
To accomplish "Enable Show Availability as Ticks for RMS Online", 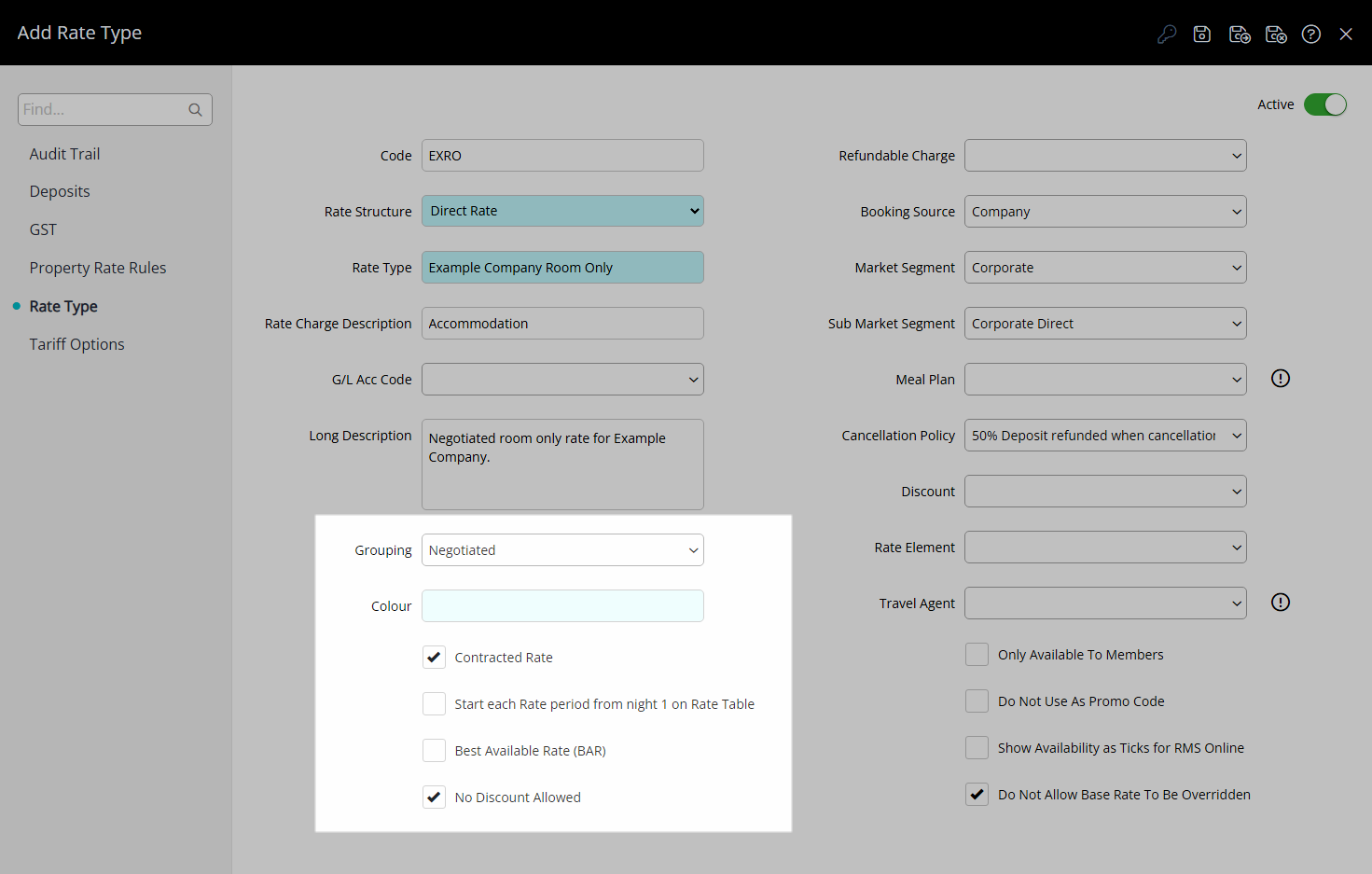I will click(x=977, y=748).
